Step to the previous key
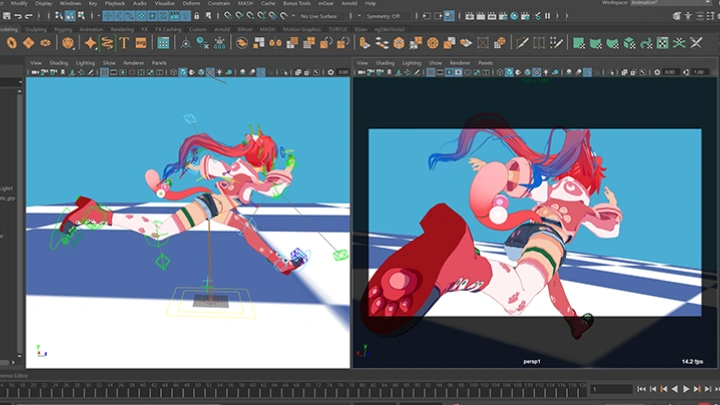This screenshot has height=405, width=720. [x=664, y=389]
